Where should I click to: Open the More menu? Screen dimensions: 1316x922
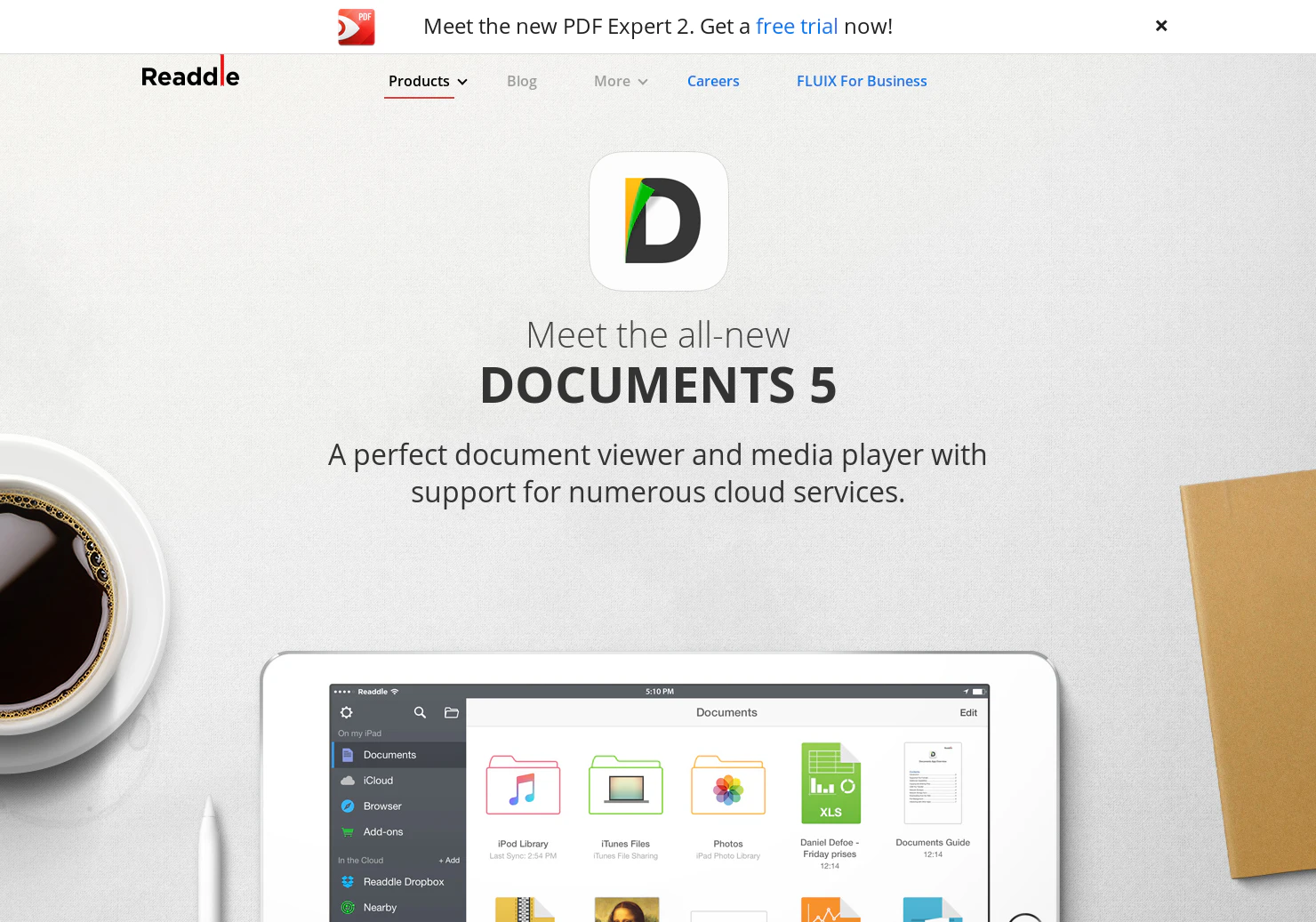tap(612, 81)
